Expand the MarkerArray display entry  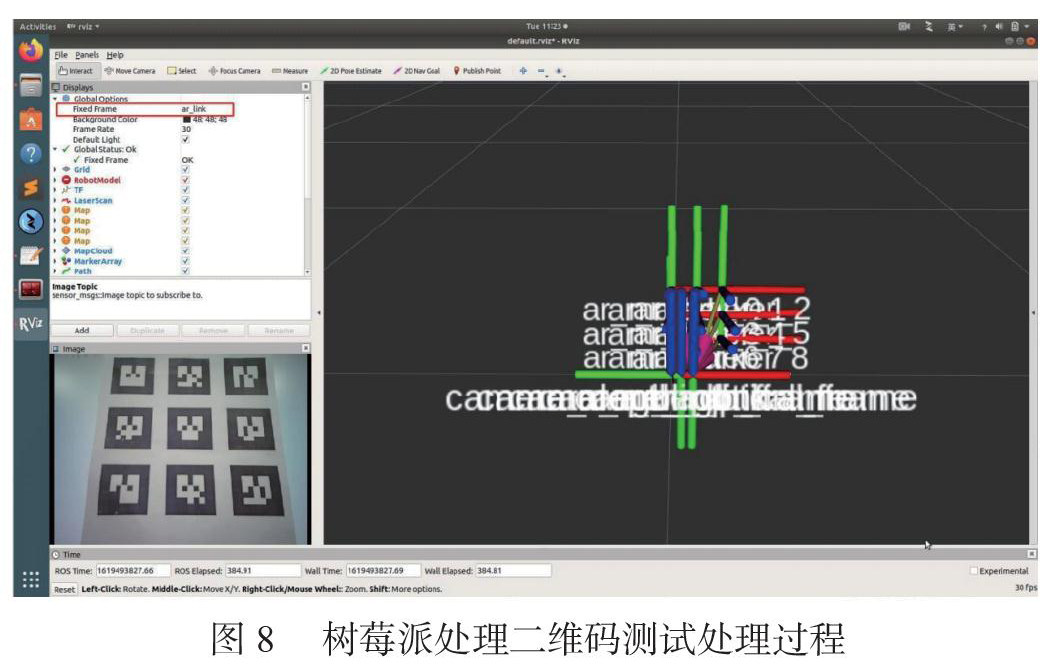[x=54, y=261]
